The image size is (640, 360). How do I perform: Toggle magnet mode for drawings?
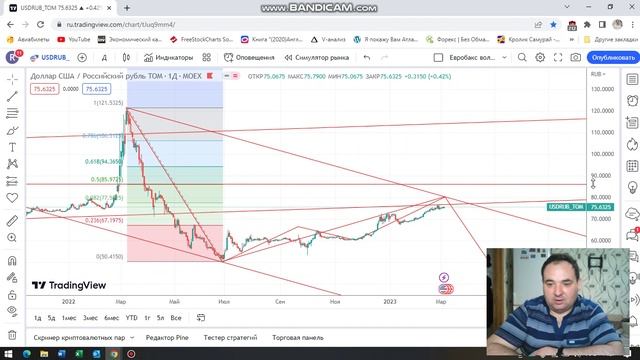(x=12, y=260)
